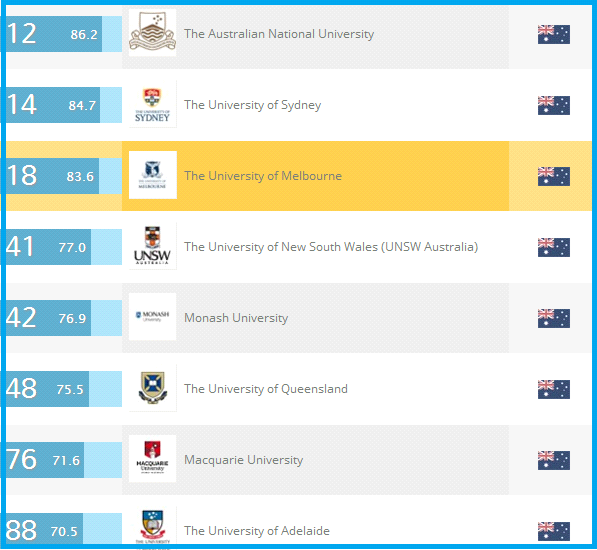Select the highlighted University of Melbourne name
Image resolution: width=597 pixels, height=550 pixels.
point(263,176)
